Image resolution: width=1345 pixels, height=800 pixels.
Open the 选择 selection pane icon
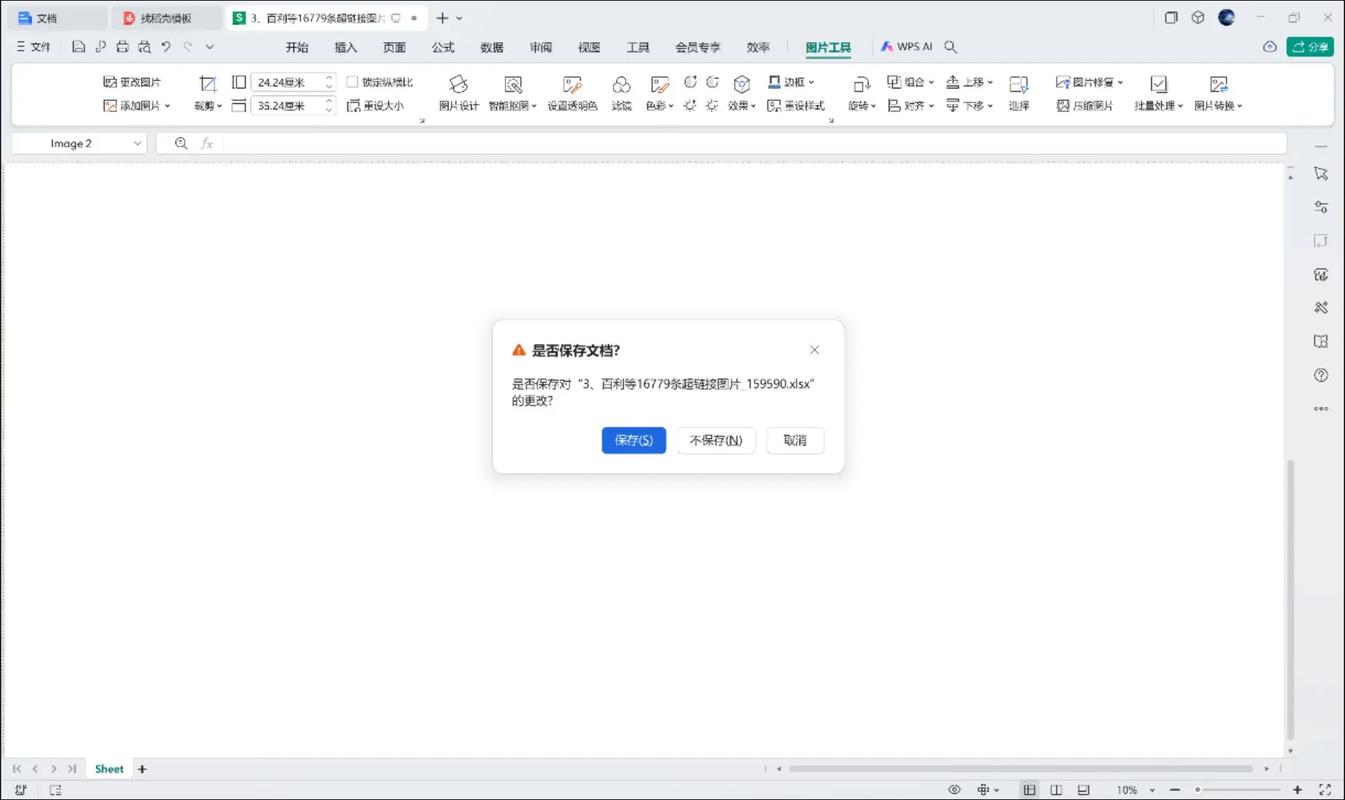tap(1018, 85)
